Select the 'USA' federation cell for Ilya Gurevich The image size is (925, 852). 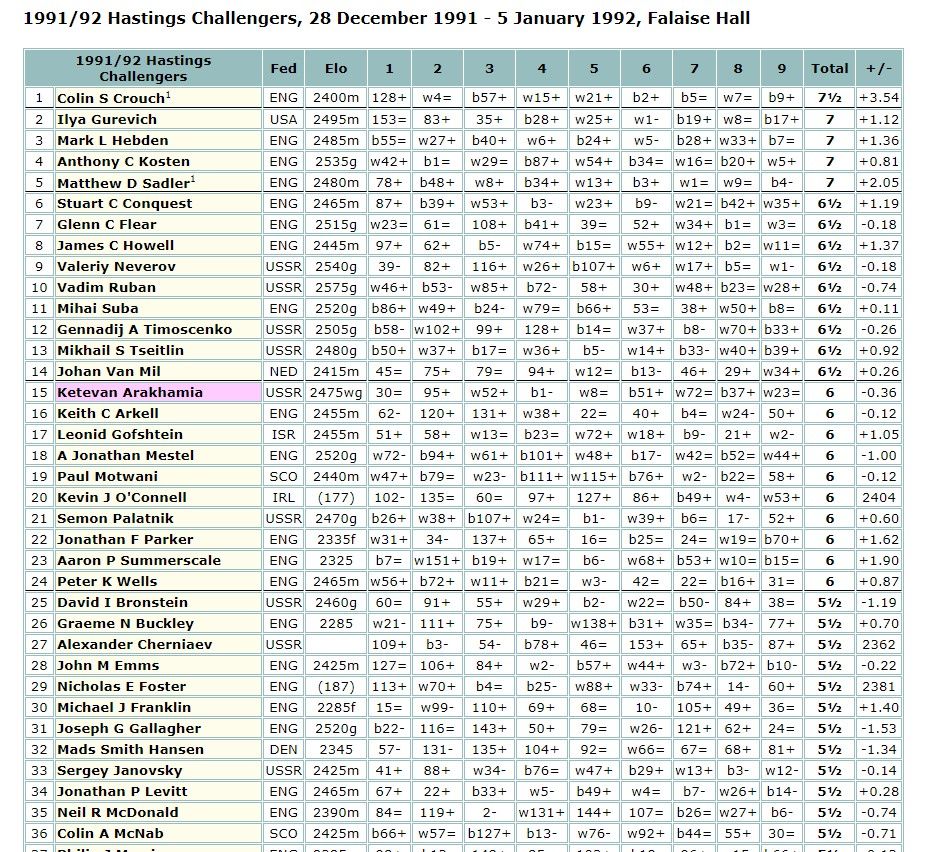(x=284, y=119)
